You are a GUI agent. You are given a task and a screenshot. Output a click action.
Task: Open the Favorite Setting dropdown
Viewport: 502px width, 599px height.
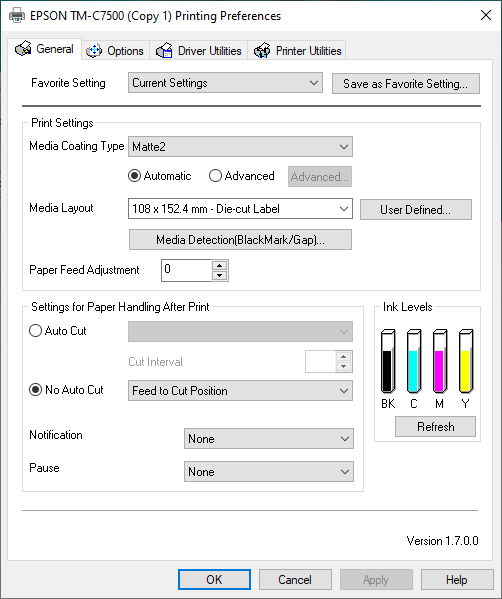click(225, 83)
